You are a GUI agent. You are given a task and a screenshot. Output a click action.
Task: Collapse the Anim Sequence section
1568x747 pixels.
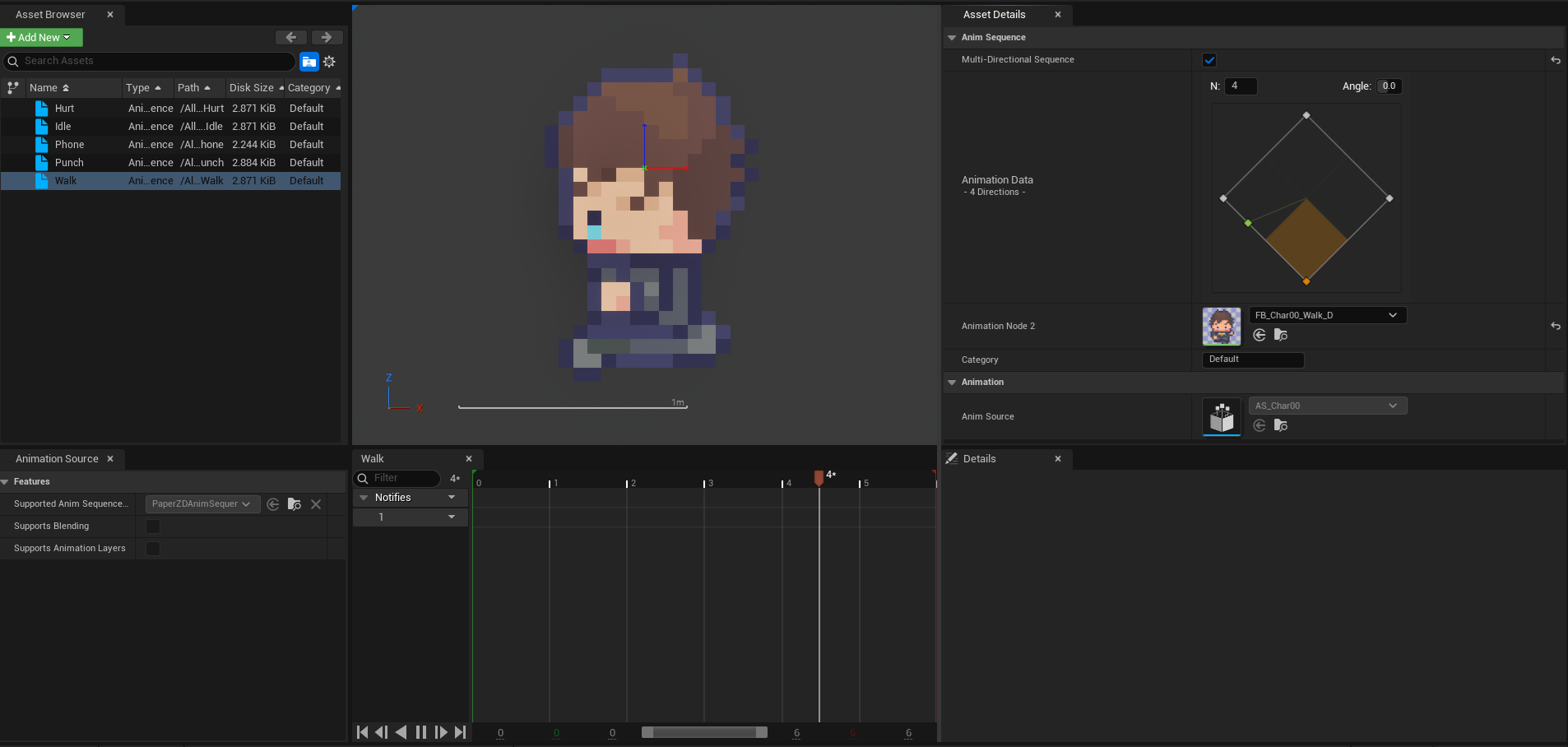point(952,38)
